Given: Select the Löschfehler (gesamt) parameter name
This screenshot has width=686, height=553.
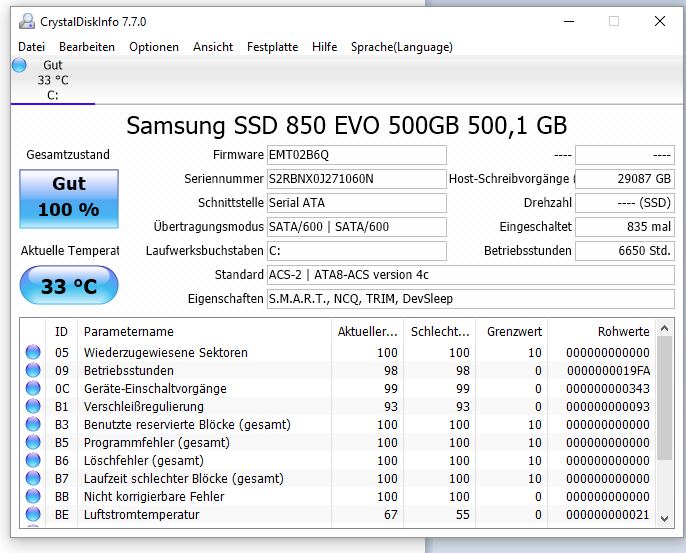Looking at the screenshot, I should click(x=144, y=461).
